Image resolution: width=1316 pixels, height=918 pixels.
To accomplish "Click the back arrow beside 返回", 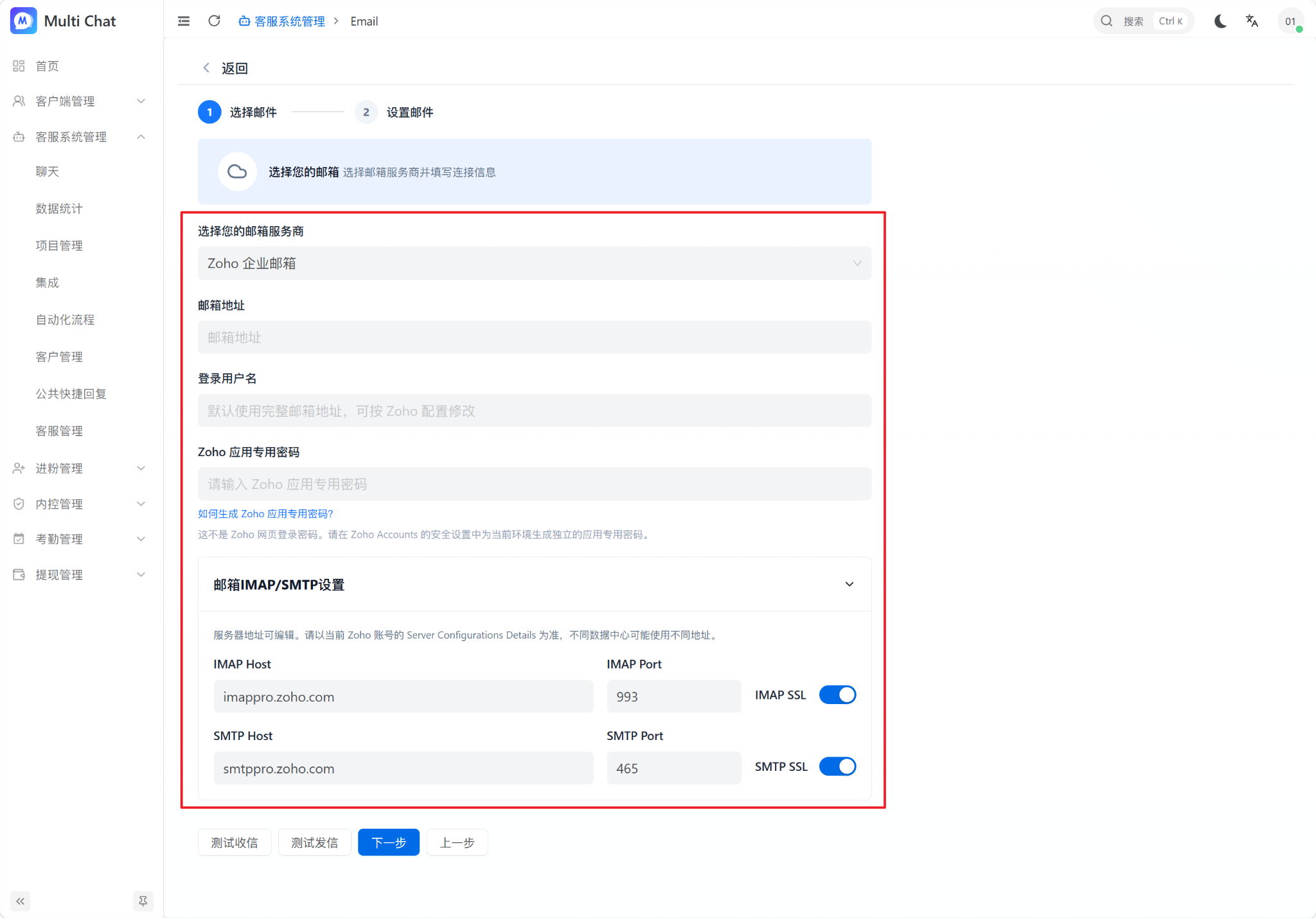I will pyautogui.click(x=206, y=68).
